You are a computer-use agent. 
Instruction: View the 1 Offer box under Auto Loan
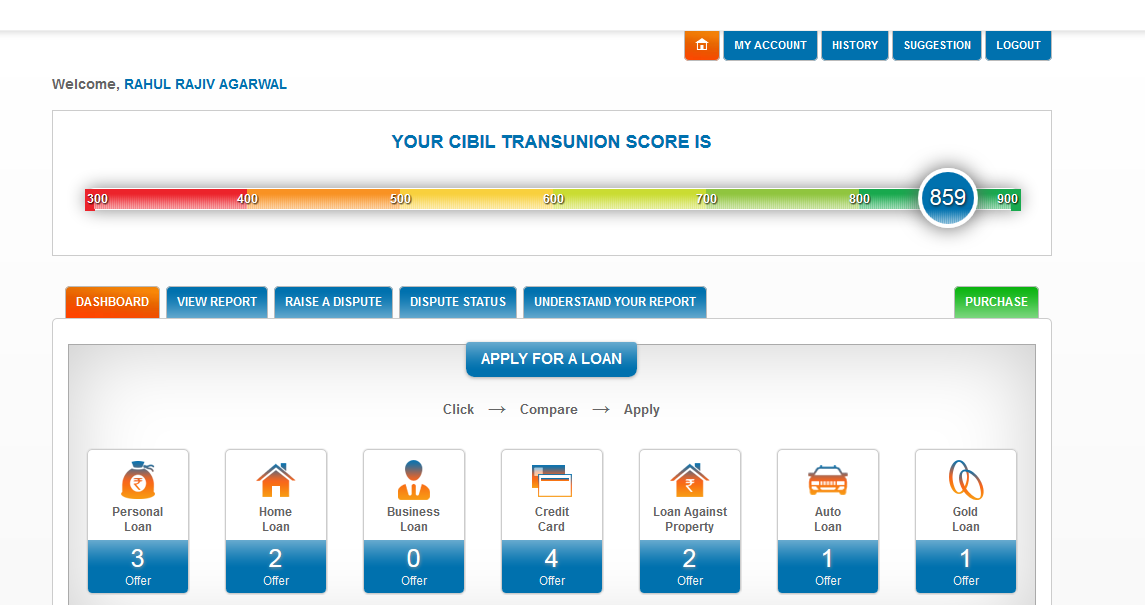point(827,566)
